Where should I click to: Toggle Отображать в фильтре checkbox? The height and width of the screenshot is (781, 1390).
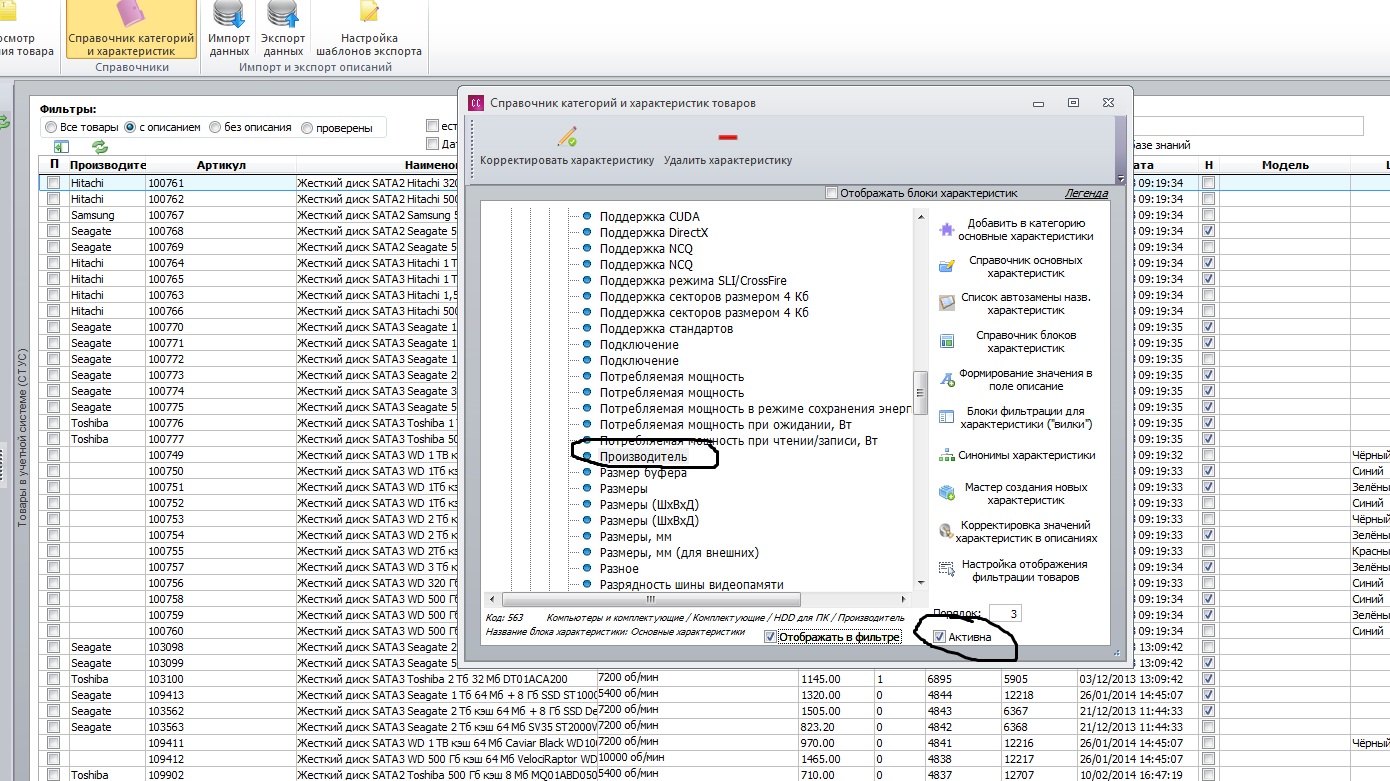[770, 637]
